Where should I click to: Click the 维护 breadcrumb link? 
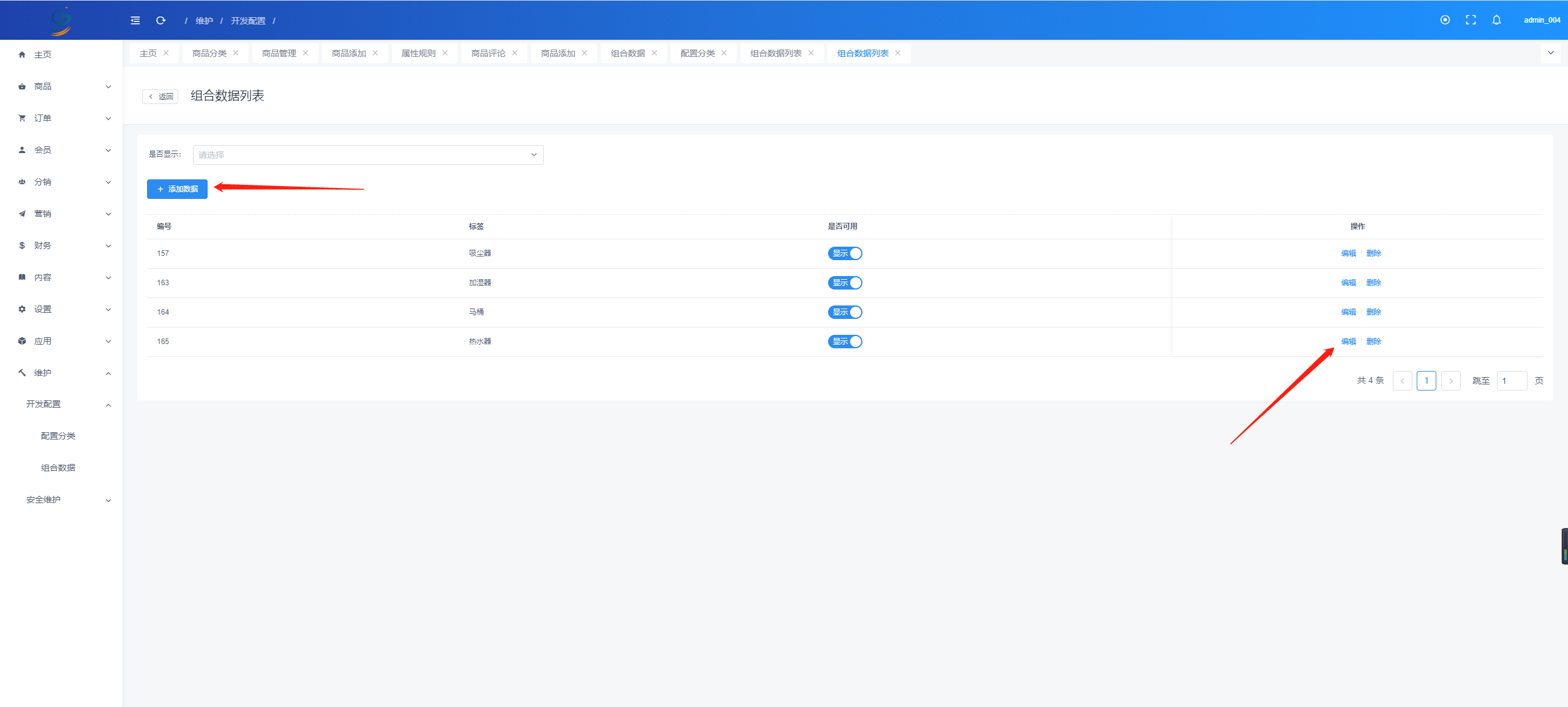(205, 21)
